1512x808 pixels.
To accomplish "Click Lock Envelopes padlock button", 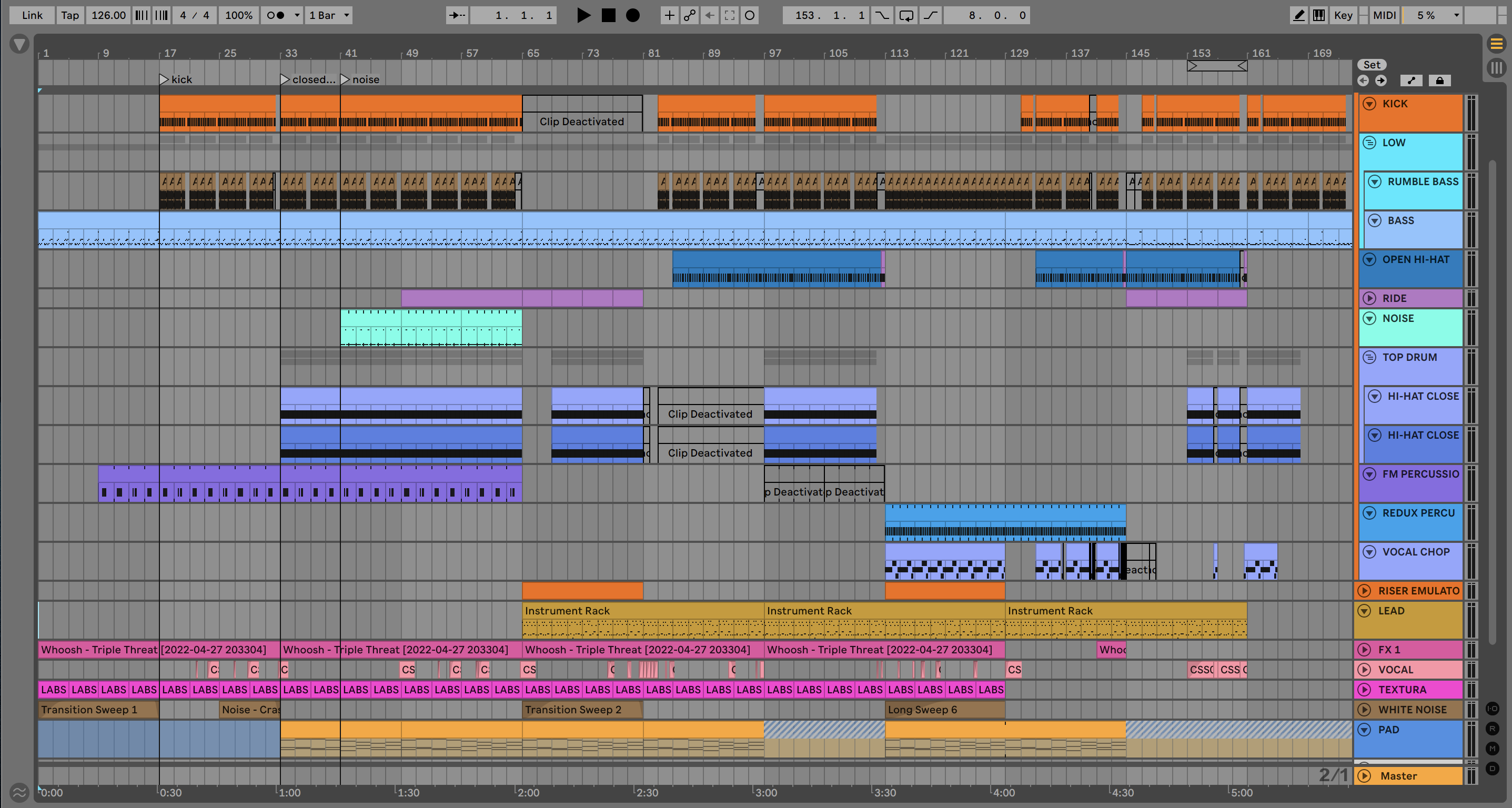I will tap(1439, 80).
